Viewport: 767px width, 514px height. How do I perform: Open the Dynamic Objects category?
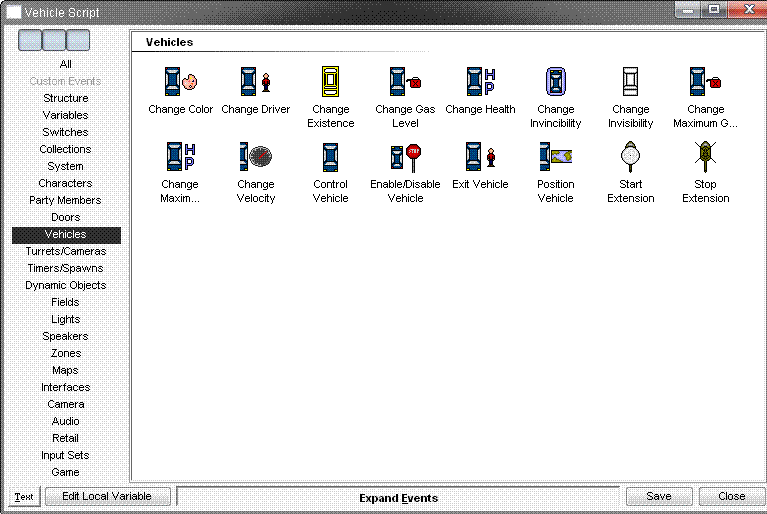click(66, 285)
